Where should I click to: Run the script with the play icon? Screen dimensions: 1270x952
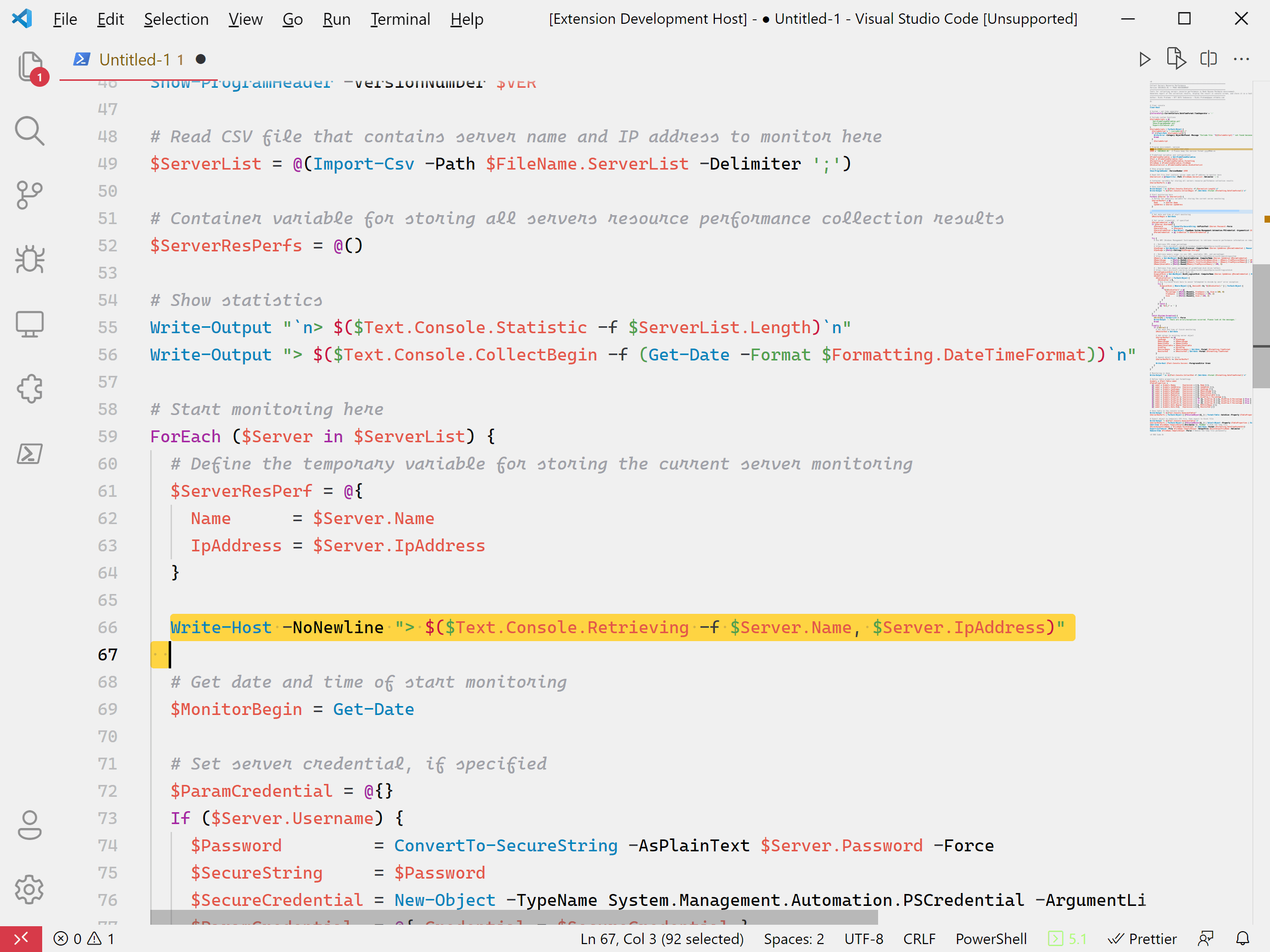click(x=1144, y=59)
